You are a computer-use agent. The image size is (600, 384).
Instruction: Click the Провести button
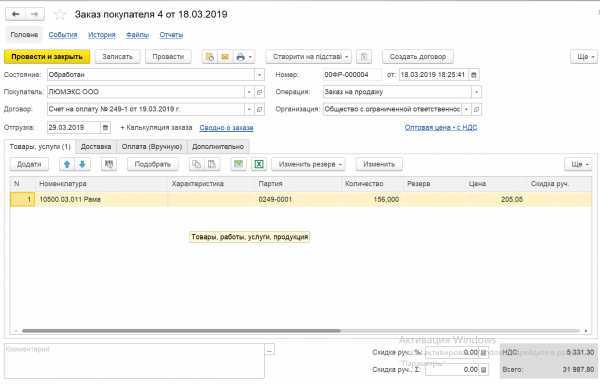point(168,57)
